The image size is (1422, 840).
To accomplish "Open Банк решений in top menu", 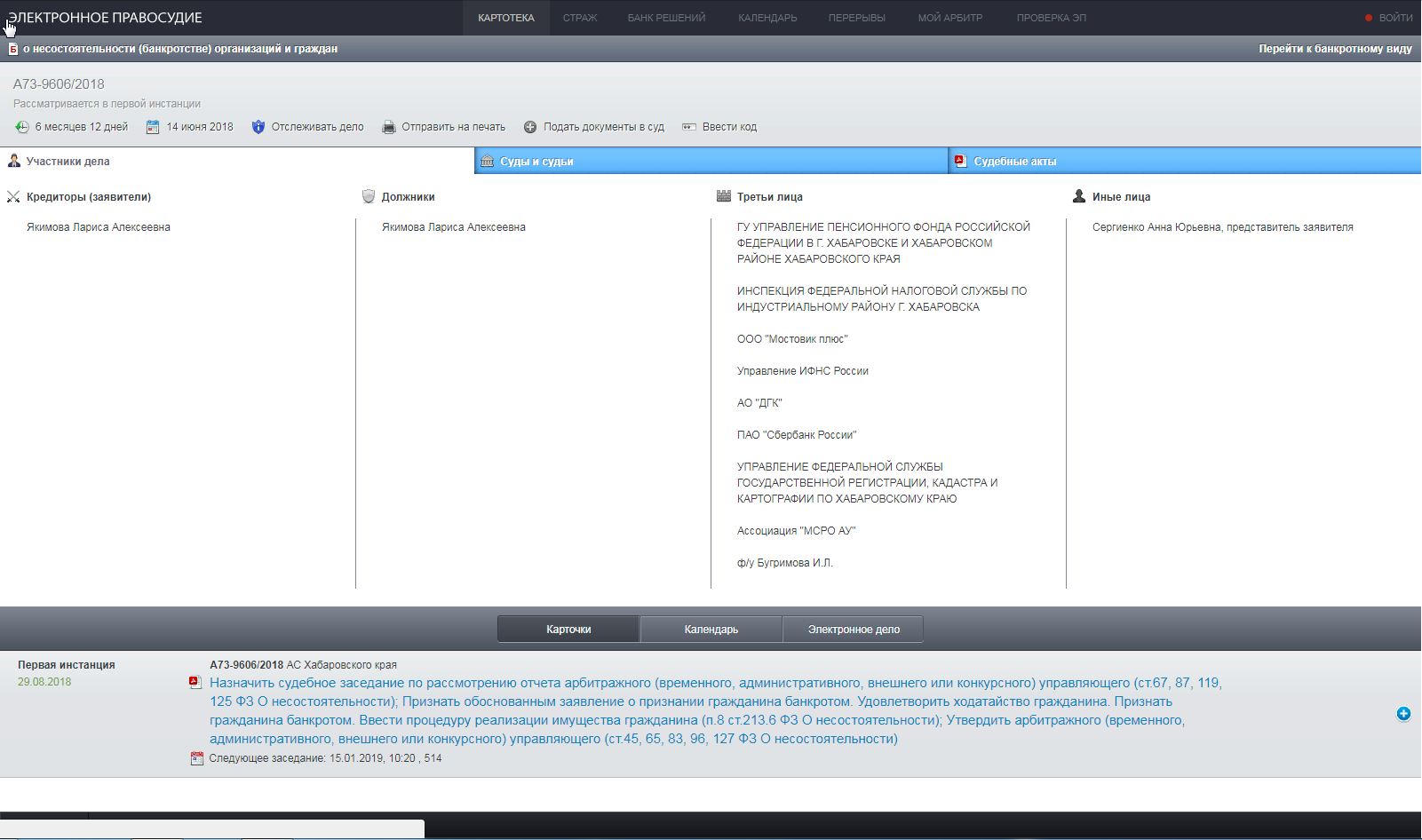I will (x=666, y=18).
